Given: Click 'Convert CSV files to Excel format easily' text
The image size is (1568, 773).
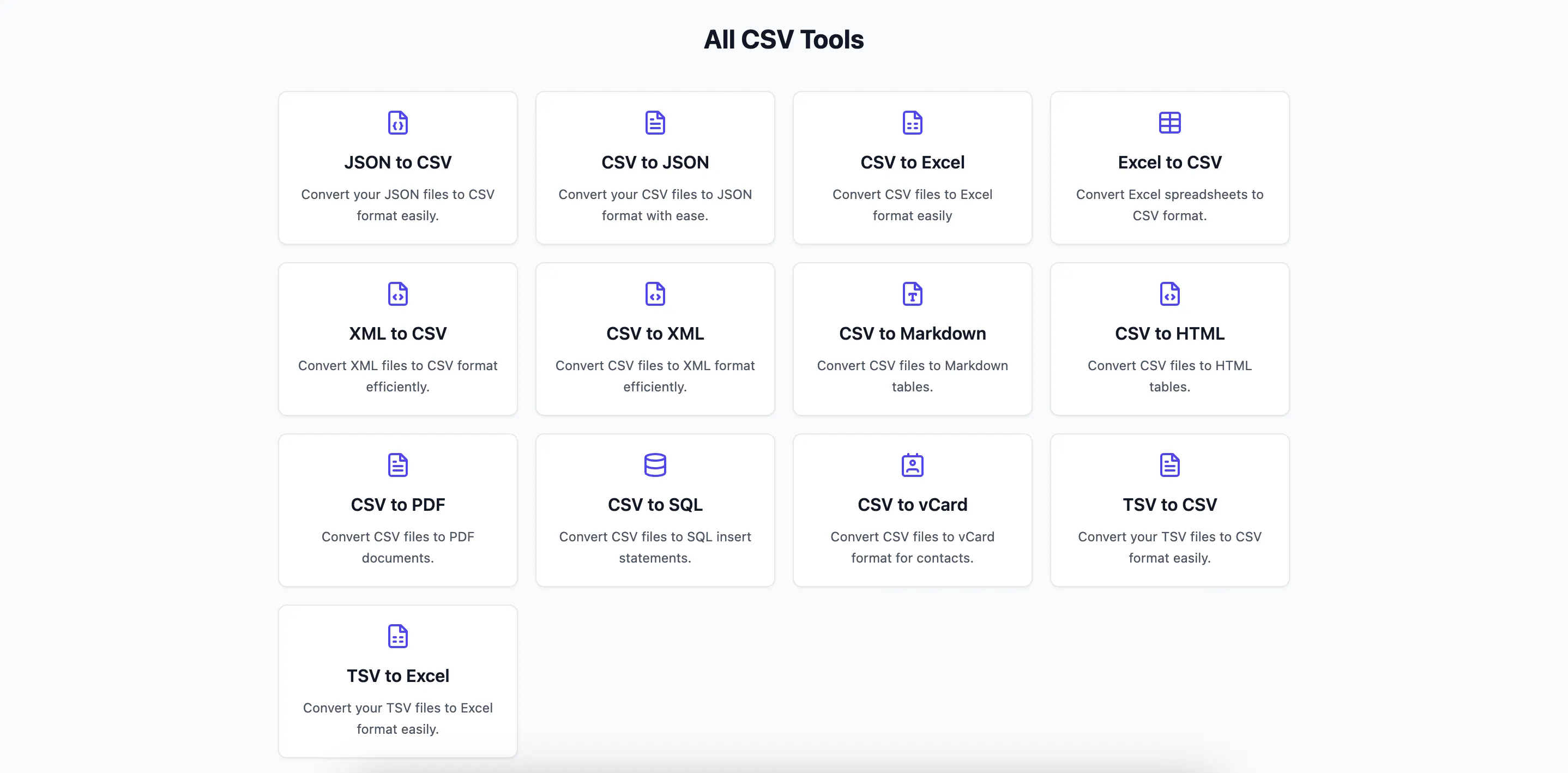Looking at the screenshot, I should click(913, 205).
